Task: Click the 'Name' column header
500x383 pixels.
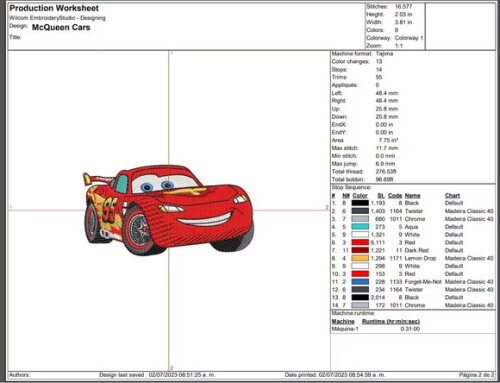Action: click(412, 196)
